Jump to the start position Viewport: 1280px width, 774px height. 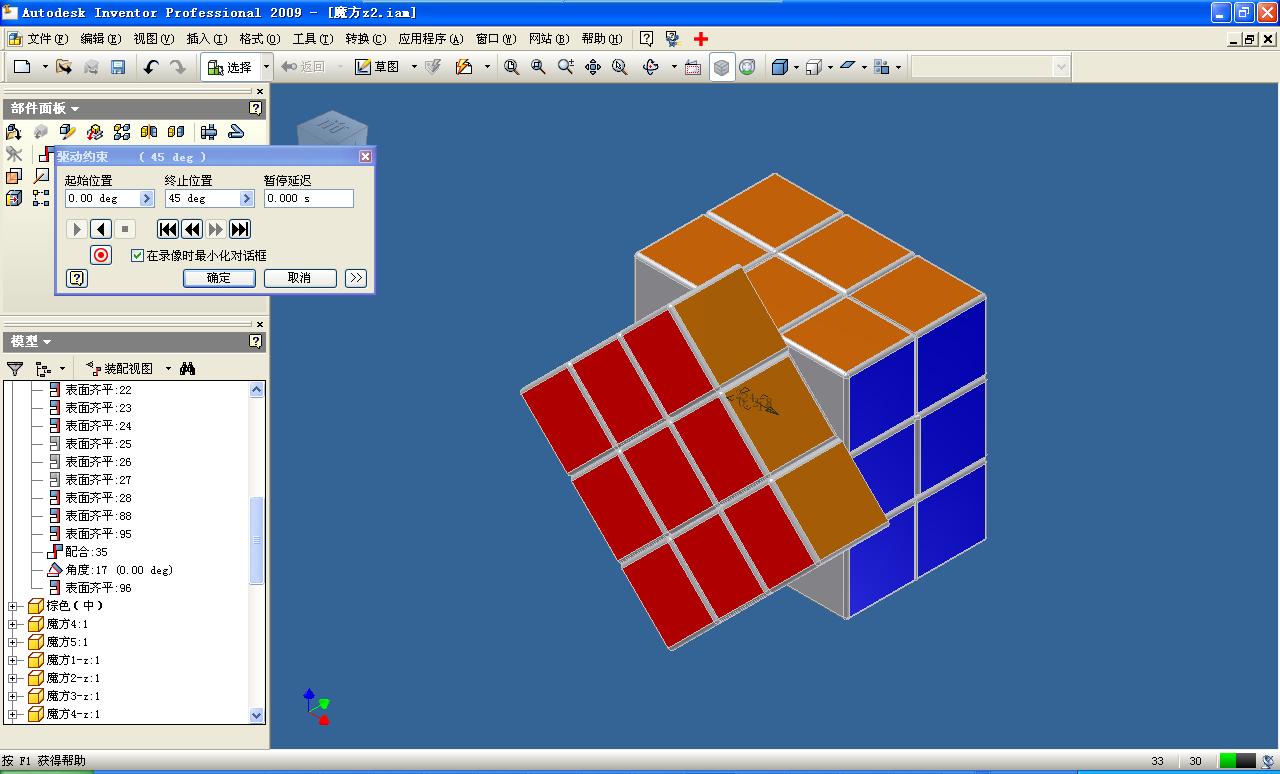coord(168,229)
